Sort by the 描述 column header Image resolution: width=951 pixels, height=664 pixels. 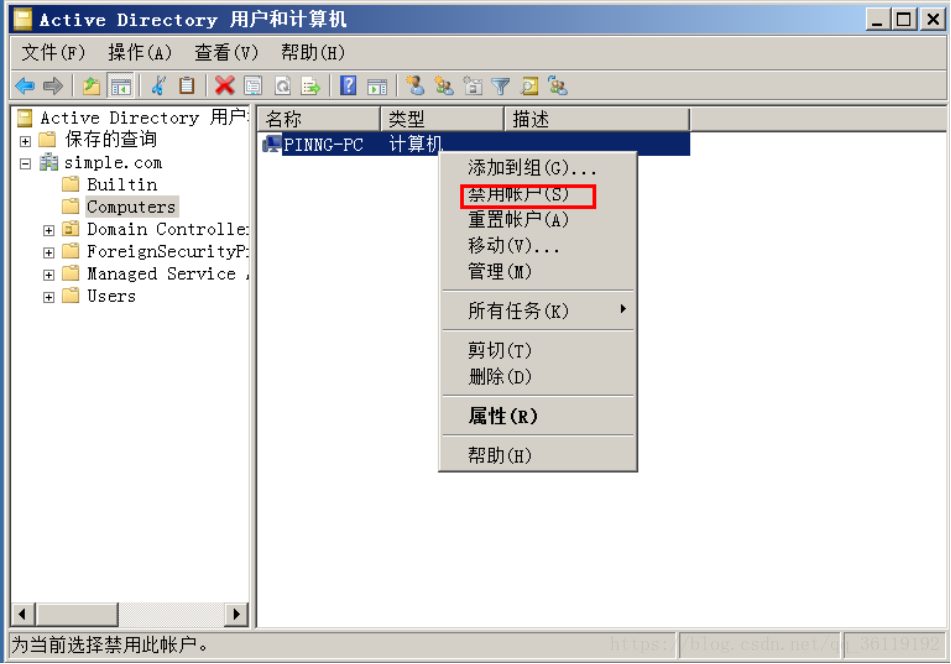[597, 119]
